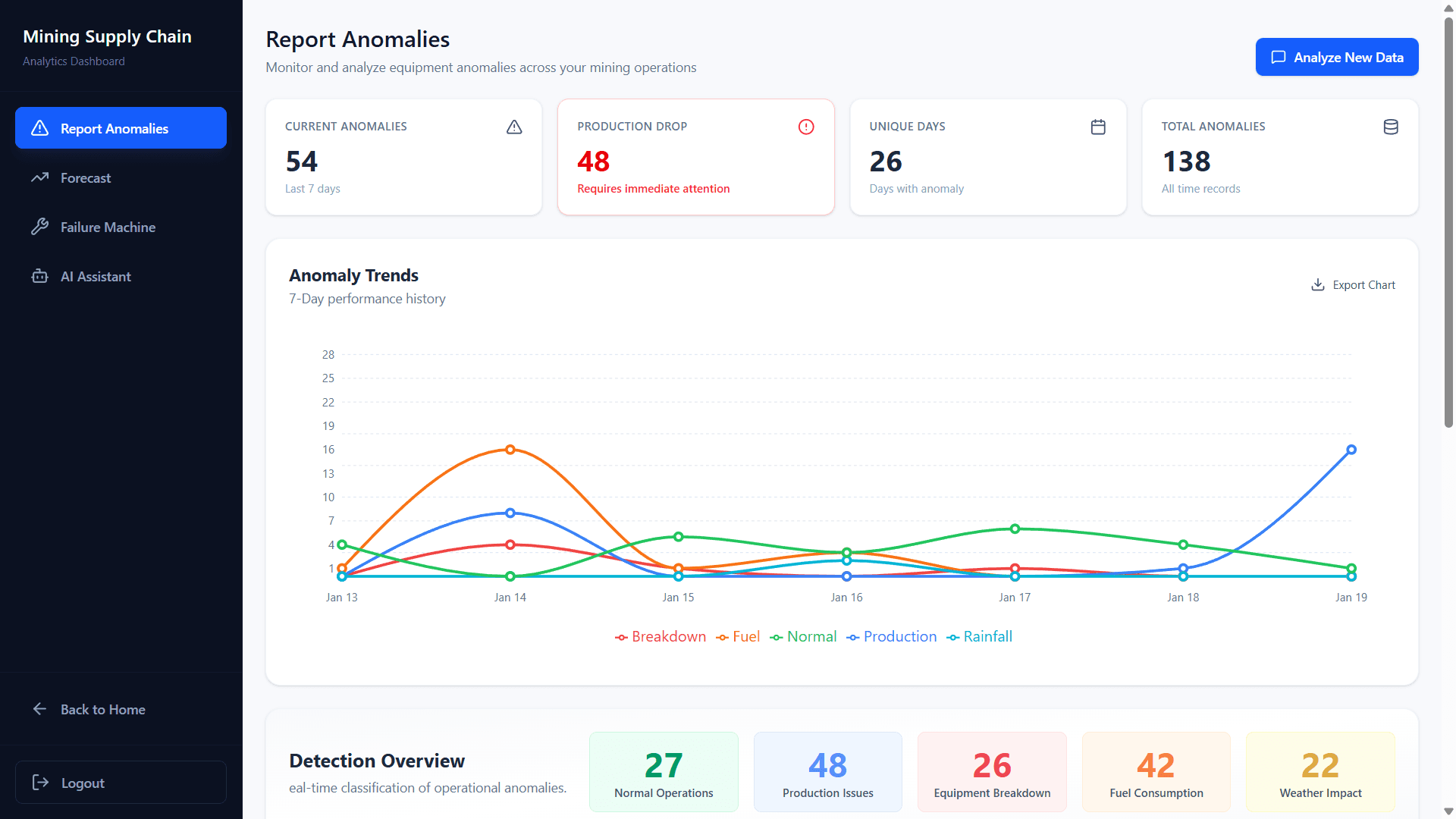This screenshot has width=1456, height=819.
Task: Toggle the Breakdown series in chart legend
Action: coord(661,636)
